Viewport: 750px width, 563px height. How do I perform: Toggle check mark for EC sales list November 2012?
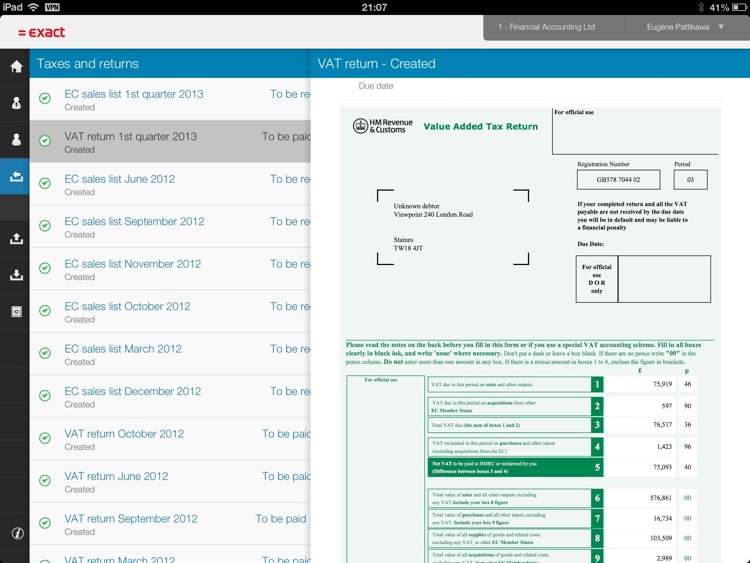point(45,268)
